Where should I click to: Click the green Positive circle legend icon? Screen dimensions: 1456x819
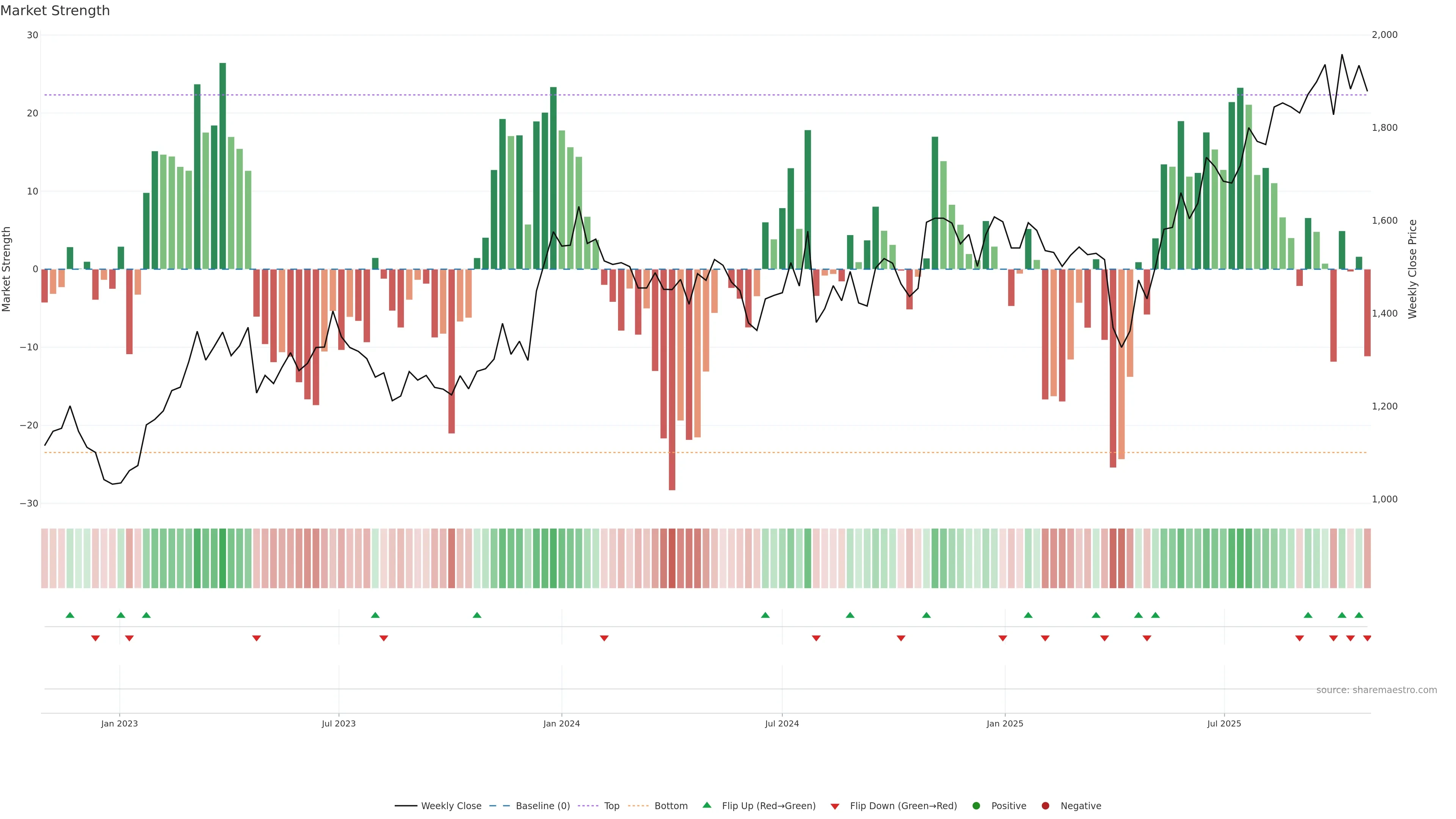pos(976,805)
